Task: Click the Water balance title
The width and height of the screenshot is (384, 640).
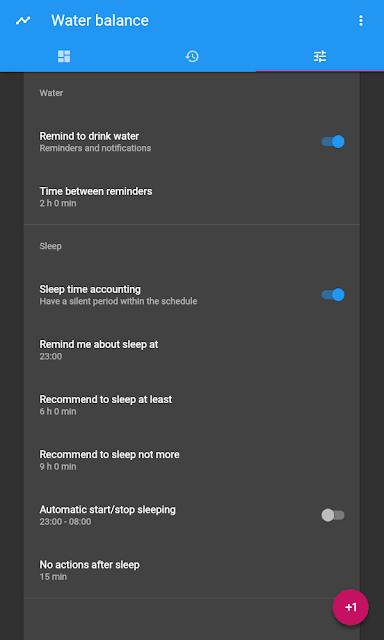Action: 100,20
